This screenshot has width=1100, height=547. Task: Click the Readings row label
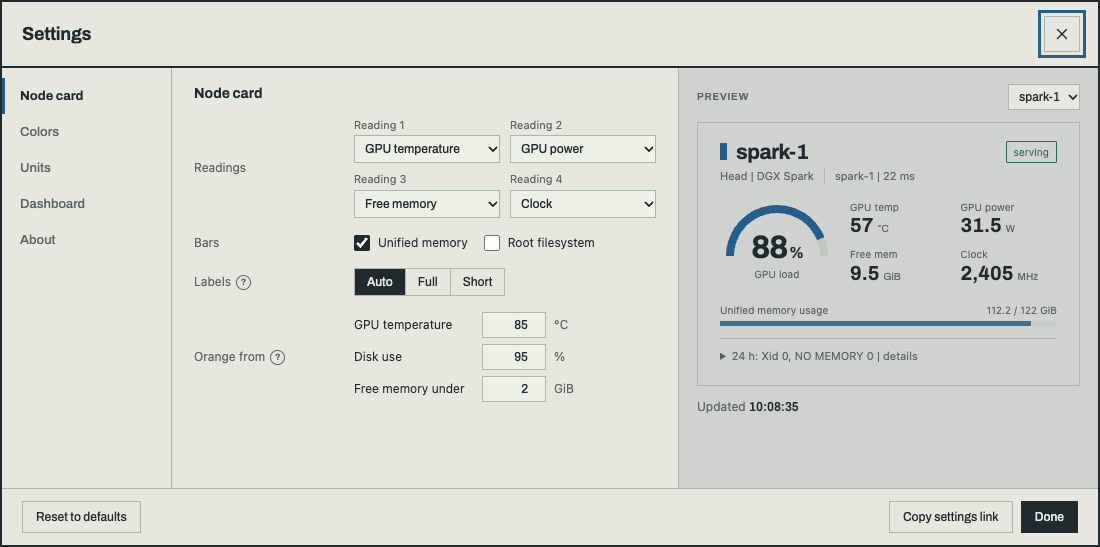tap(220, 168)
